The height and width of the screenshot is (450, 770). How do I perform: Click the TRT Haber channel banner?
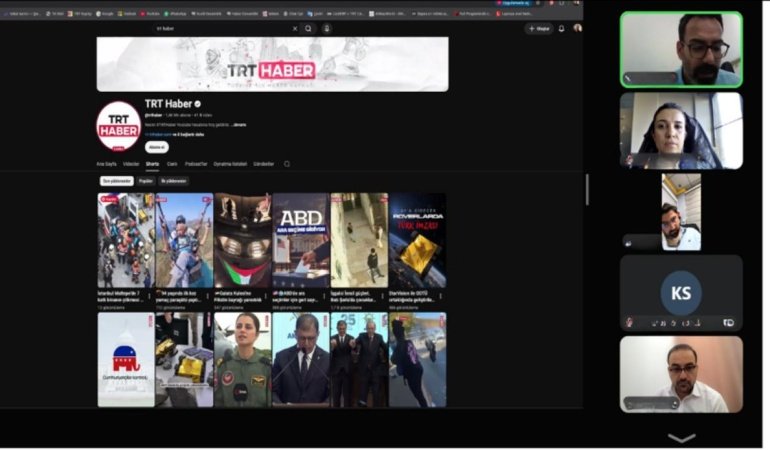(x=273, y=64)
